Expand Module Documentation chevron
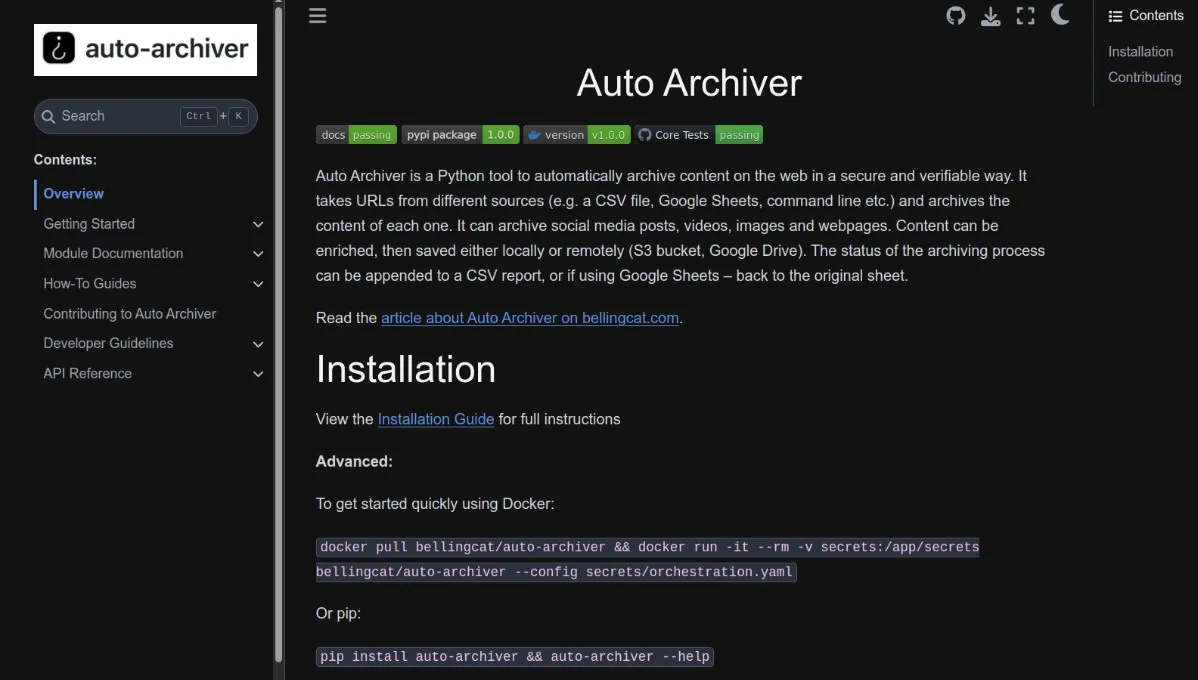The width and height of the screenshot is (1198, 680). point(258,254)
